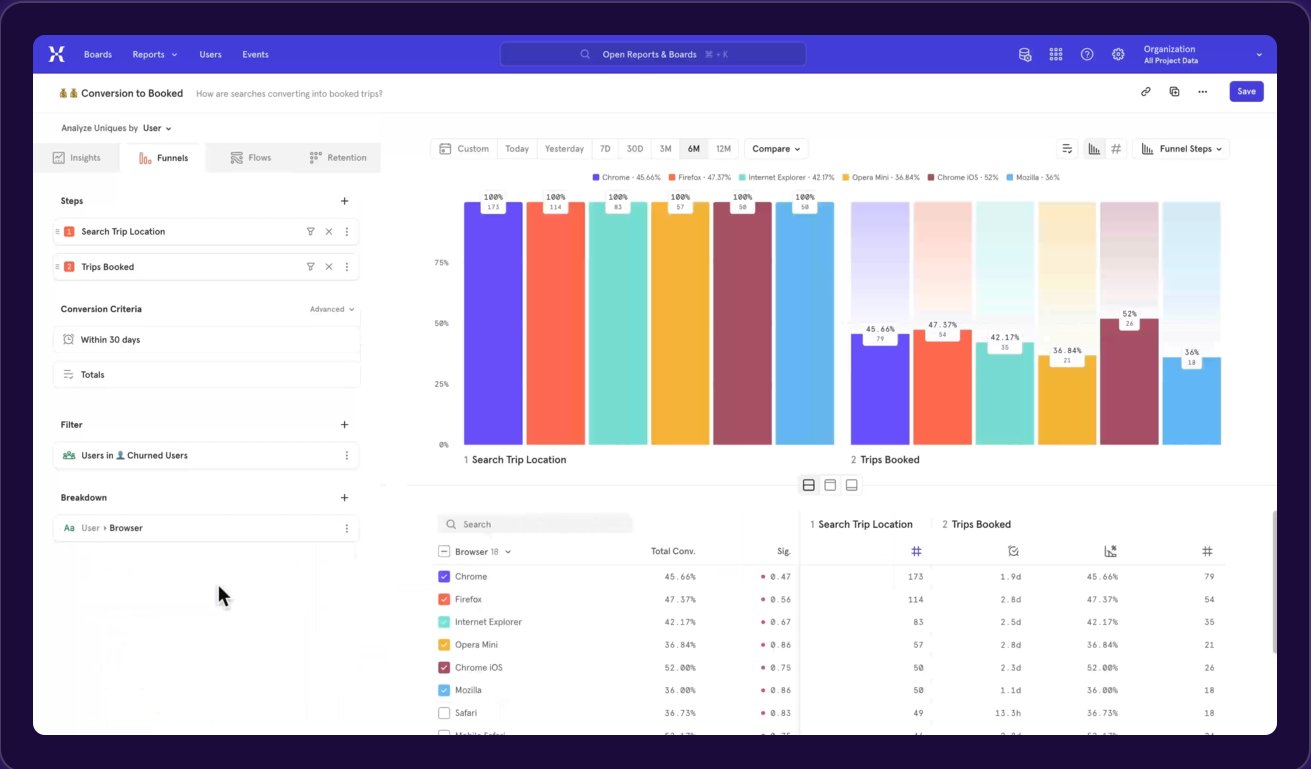Image resolution: width=1311 pixels, height=769 pixels.
Task: Open the Advanced conversion criteria dropdown
Action: pyautogui.click(x=332, y=309)
